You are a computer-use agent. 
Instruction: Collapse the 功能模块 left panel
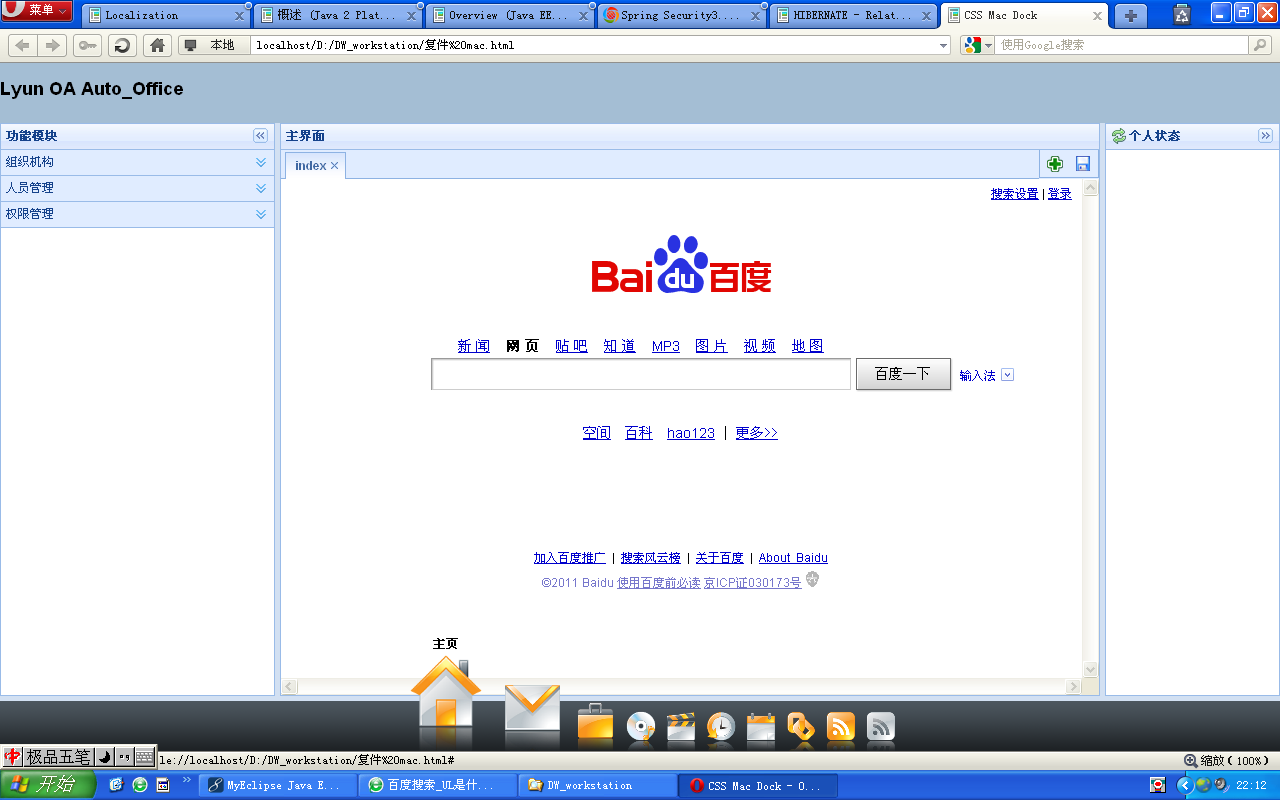pyautogui.click(x=261, y=136)
